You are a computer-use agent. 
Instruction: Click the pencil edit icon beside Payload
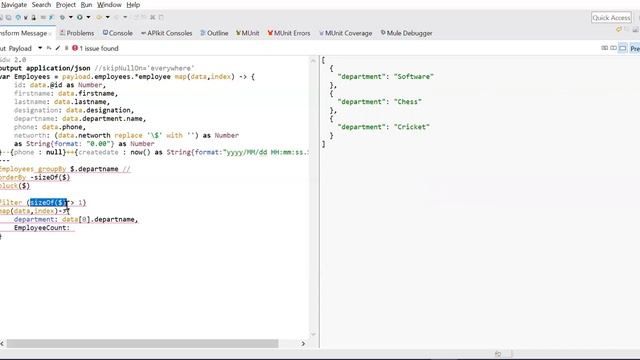(x=58, y=48)
